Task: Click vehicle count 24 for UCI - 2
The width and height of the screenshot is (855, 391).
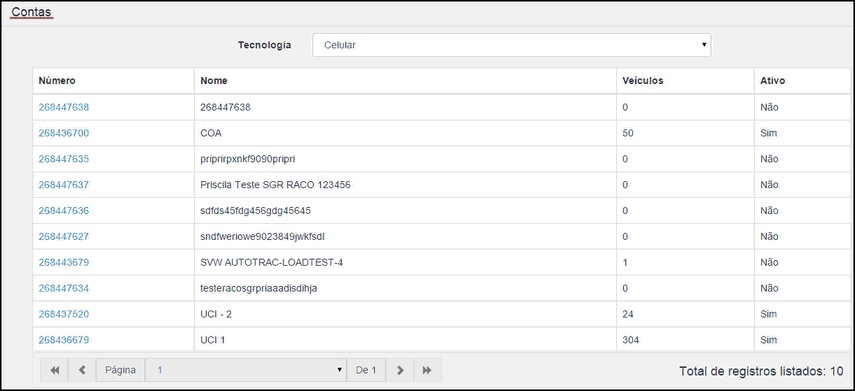Action: click(628, 314)
